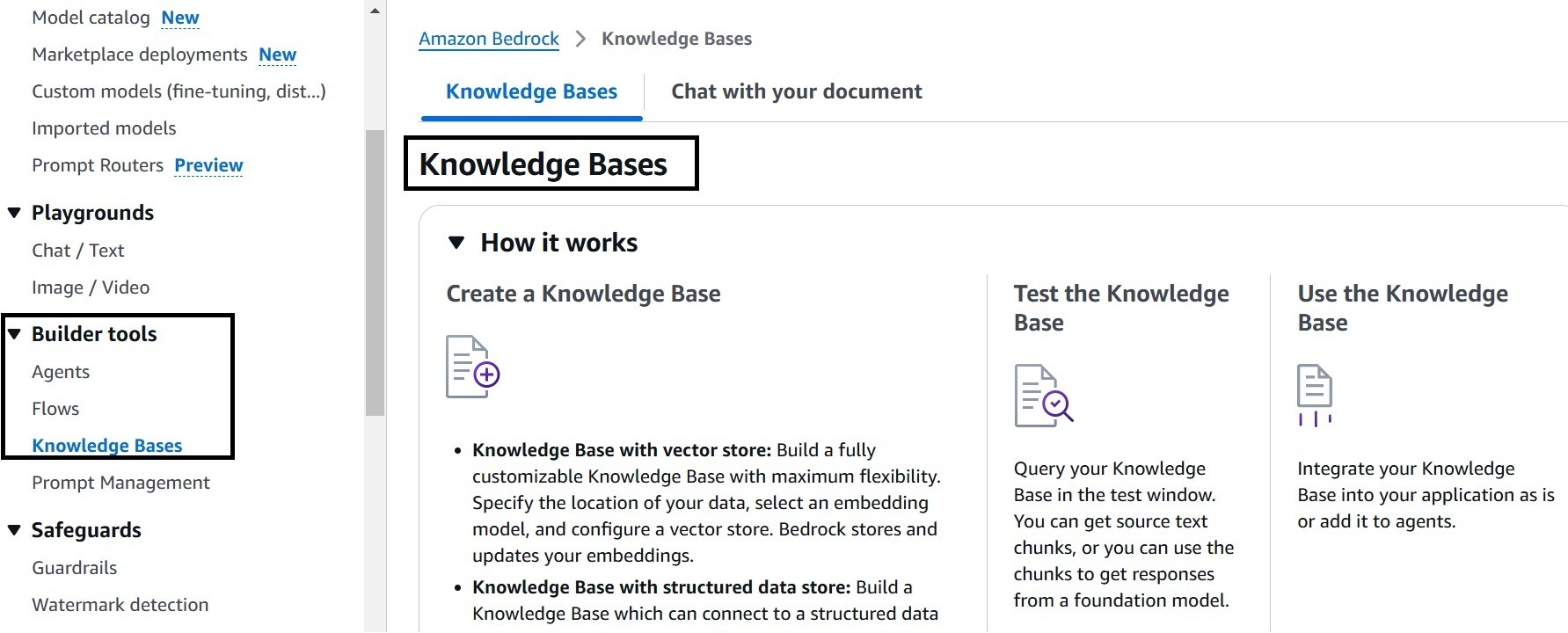Click 'Knowledge Base with vector store:' bullet text

622,450
